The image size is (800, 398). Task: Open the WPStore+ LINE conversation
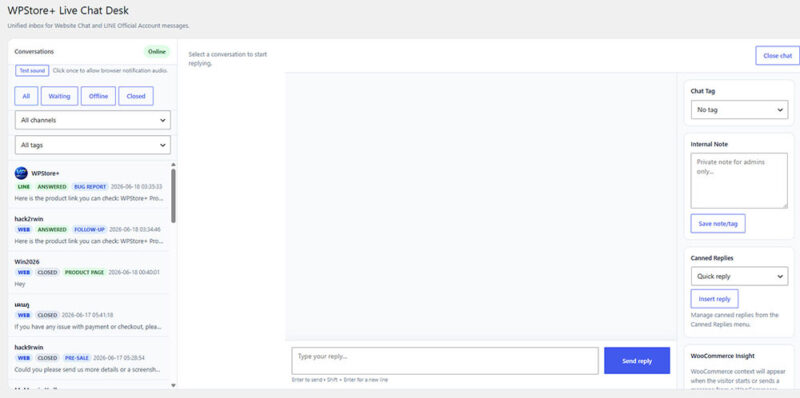point(90,185)
